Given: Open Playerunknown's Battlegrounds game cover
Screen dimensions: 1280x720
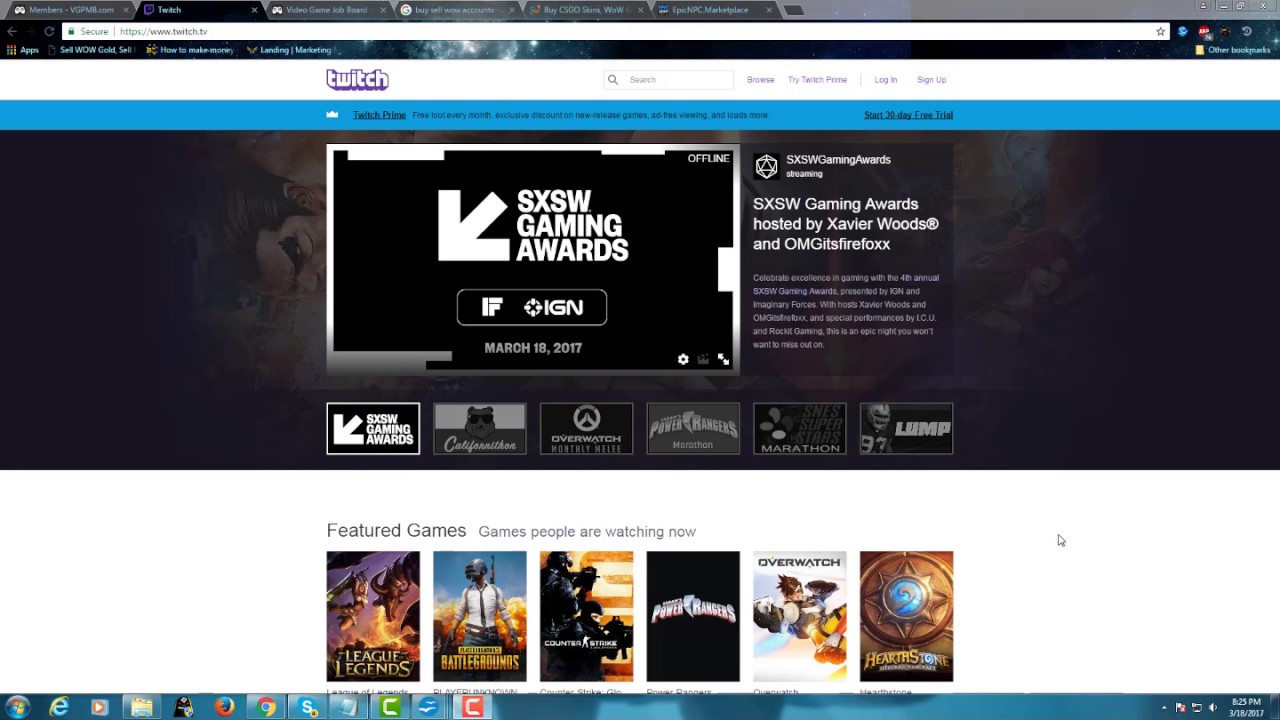Looking at the screenshot, I should tap(480, 616).
